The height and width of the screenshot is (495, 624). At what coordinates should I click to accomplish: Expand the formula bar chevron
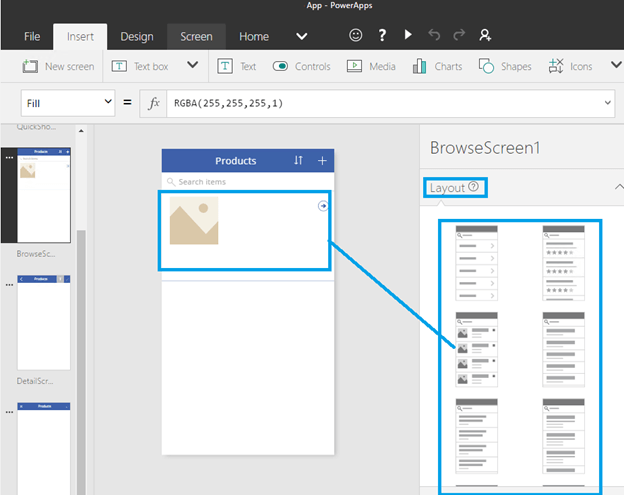(607, 102)
